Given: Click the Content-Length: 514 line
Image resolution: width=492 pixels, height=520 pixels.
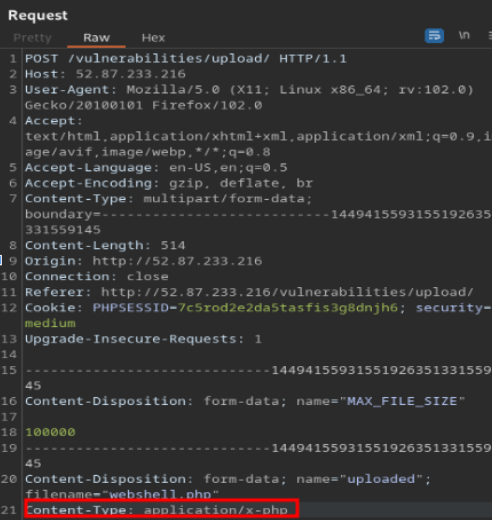Looking at the screenshot, I should click(x=105, y=245).
